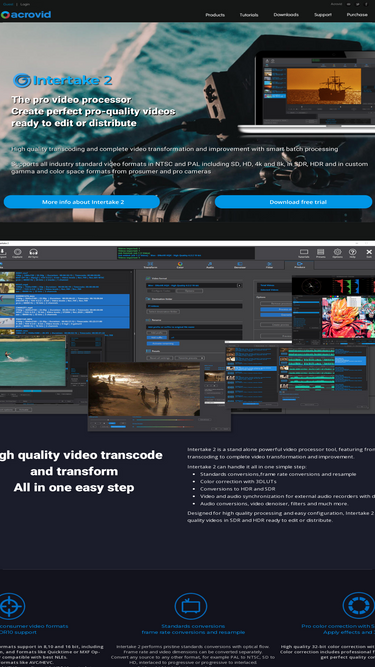This screenshot has height=667, width=375.
Task: Click the kitesurfer video preview
Action: (33, 361)
